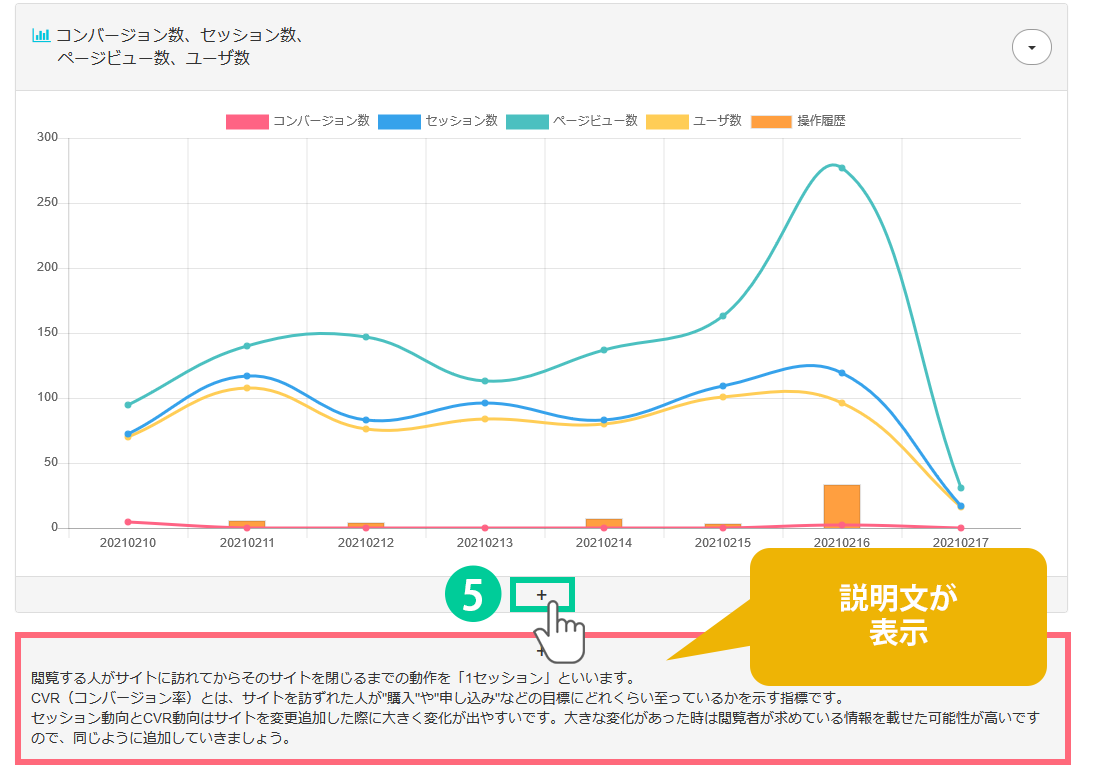Expand the description with the plus button

(x=541, y=595)
